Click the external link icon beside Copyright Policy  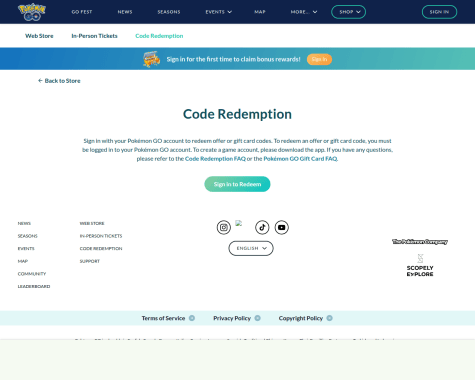[x=330, y=318]
